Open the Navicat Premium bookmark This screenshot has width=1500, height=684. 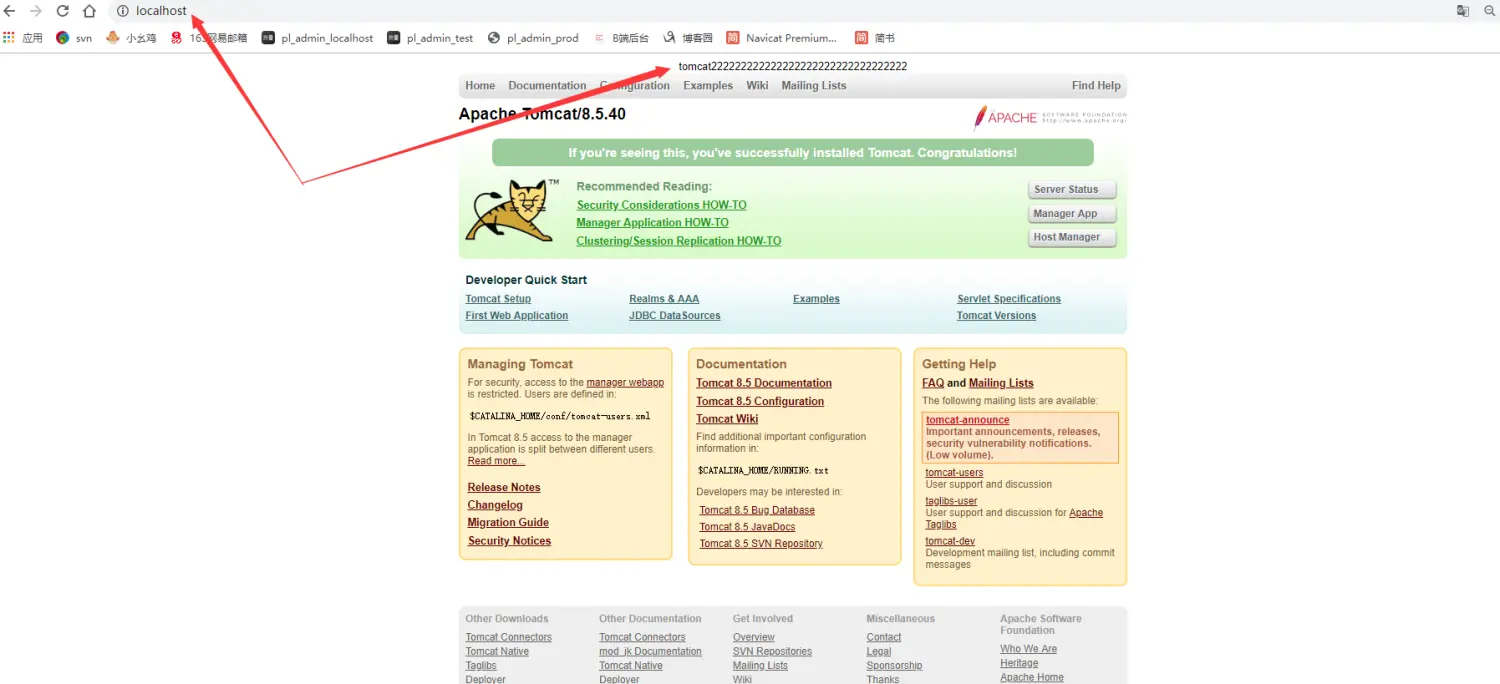782,38
